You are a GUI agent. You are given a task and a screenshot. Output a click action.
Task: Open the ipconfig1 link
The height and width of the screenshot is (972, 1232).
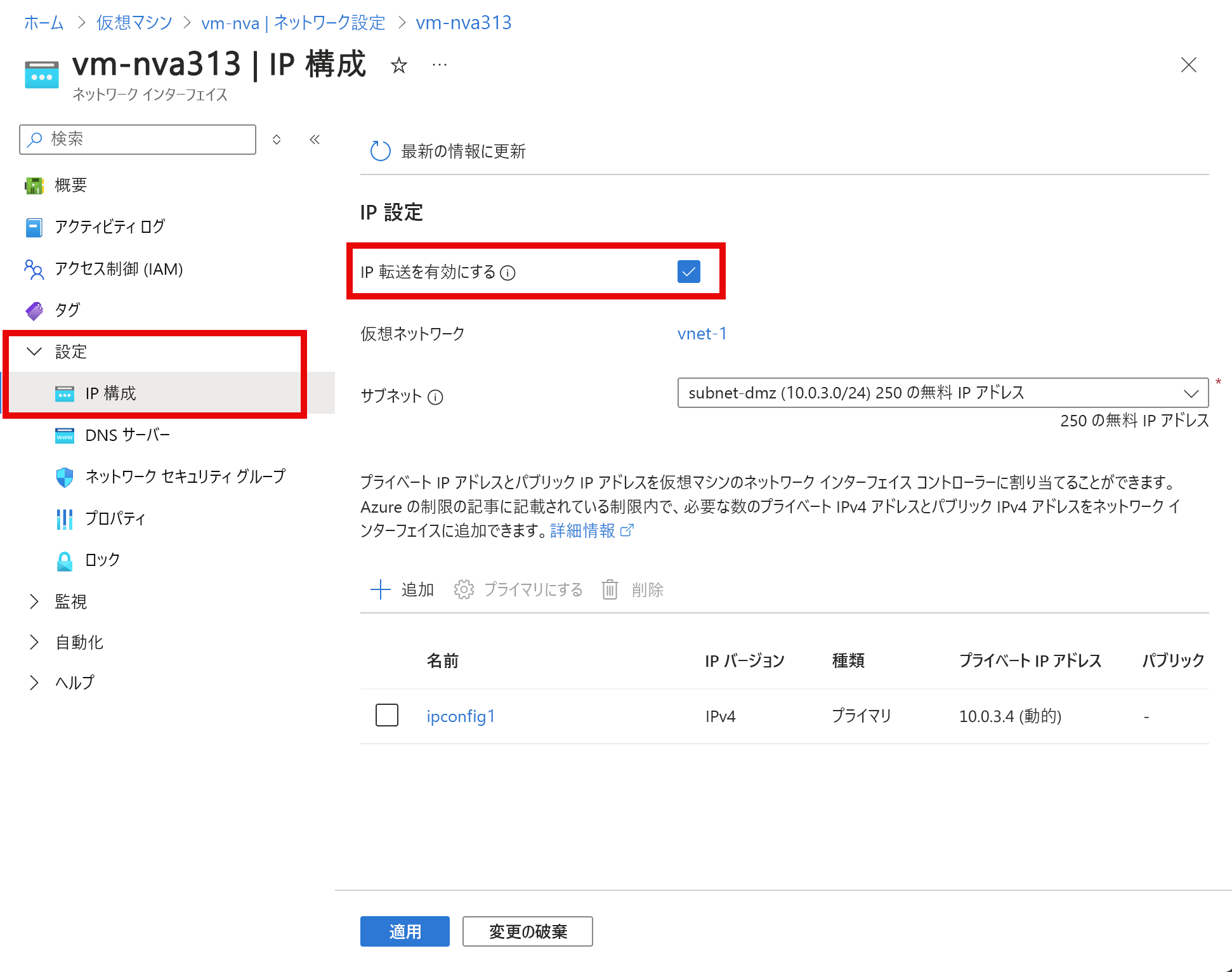pyautogui.click(x=461, y=716)
